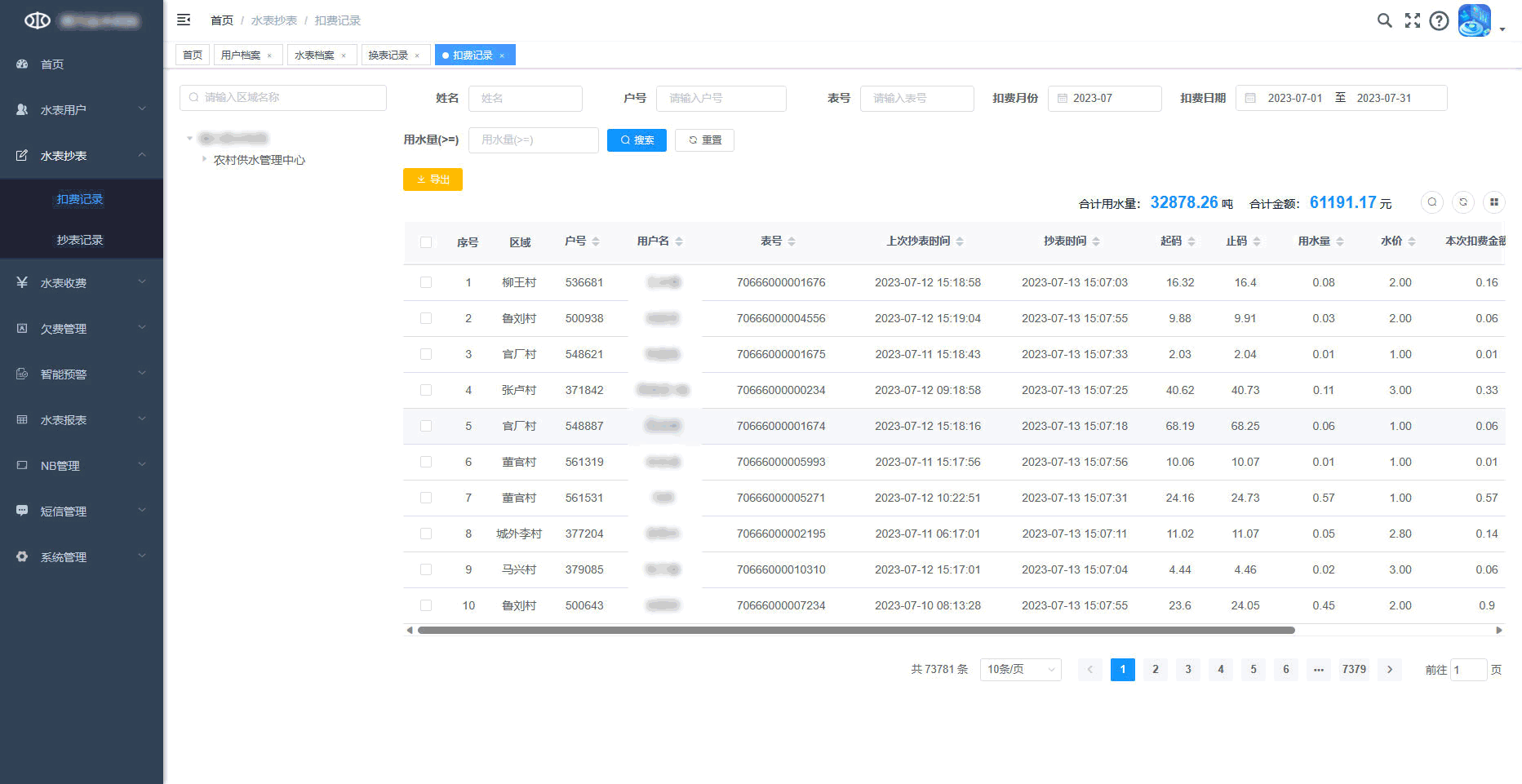Viewport: 1522px width, 784px height.
Task: Toggle search panel round magnifier icon
Action: (x=1431, y=202)
